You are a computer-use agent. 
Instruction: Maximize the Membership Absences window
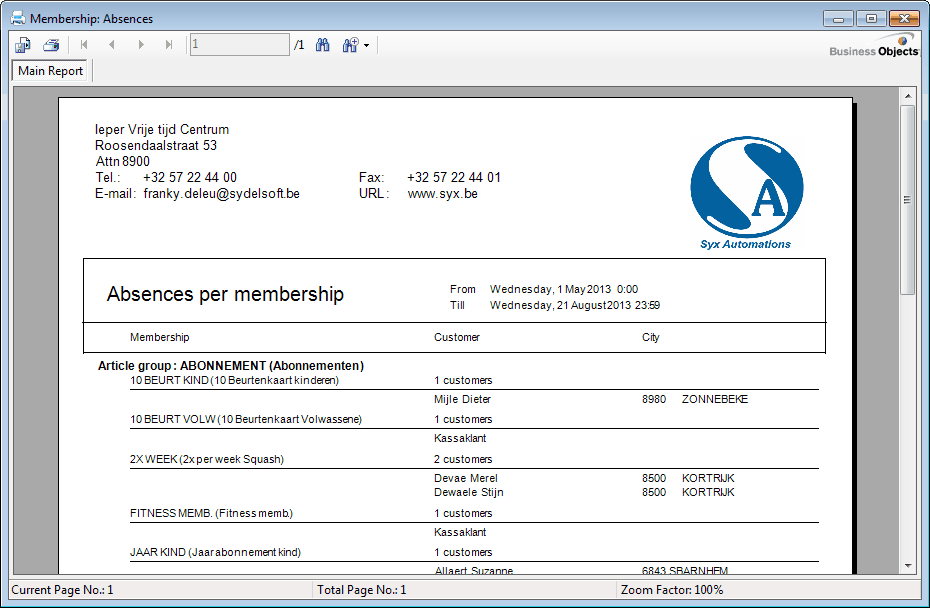(872, 19)
